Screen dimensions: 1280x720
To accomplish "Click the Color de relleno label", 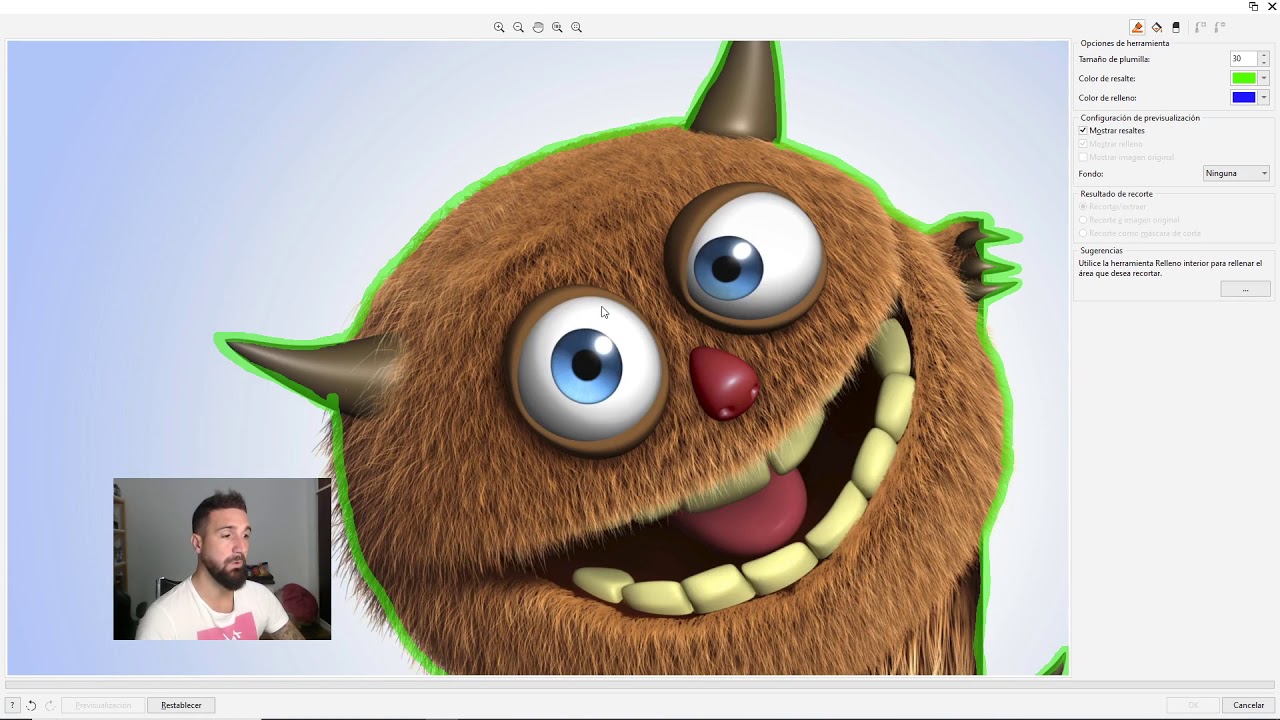I will tap(1107, 98).
